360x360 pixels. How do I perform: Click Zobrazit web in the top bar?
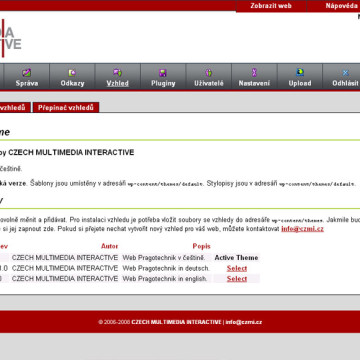271,6
